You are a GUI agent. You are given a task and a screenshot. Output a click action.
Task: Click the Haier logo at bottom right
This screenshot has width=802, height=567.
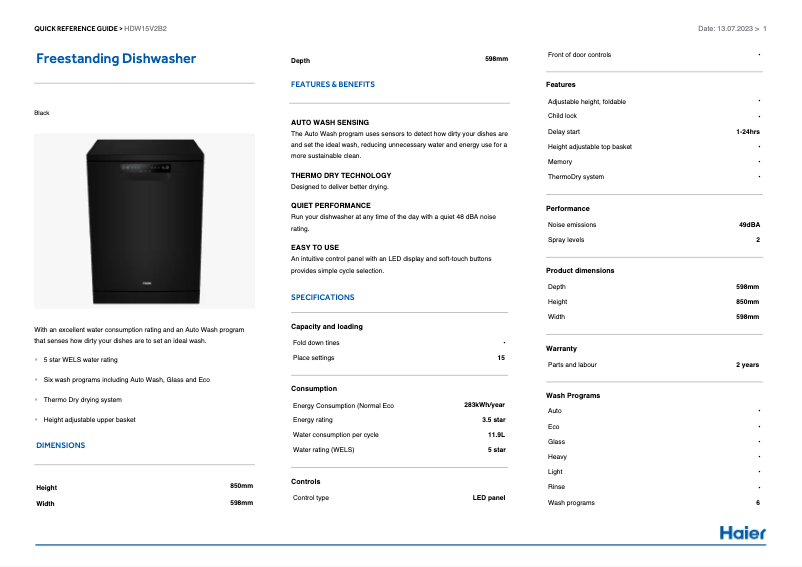coord(742,532)
